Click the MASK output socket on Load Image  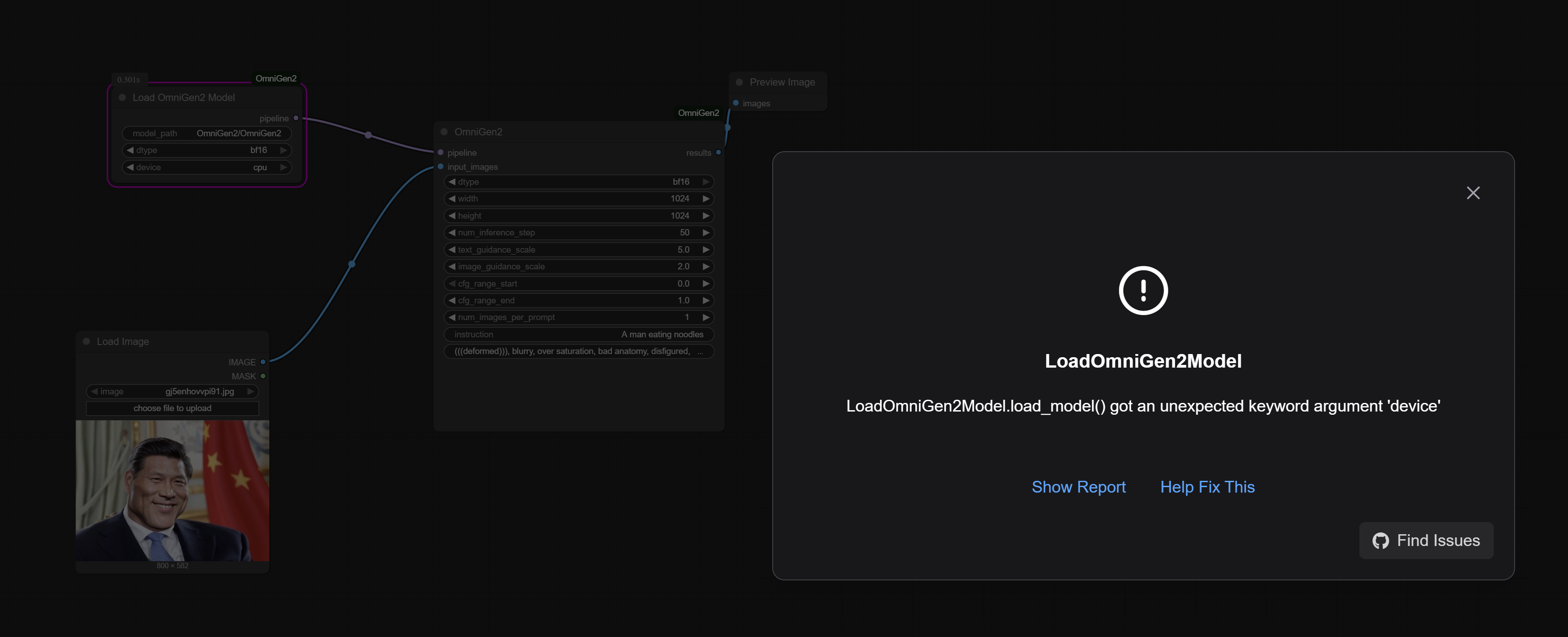pos(263,376)
